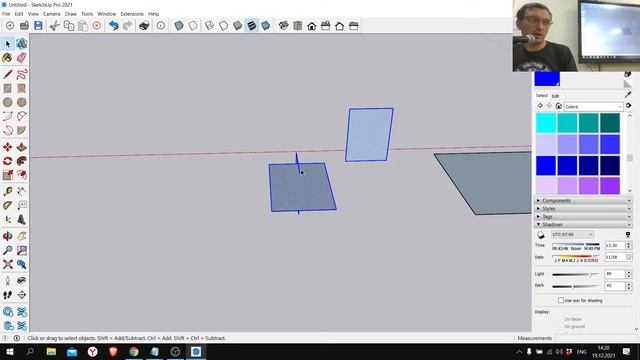Sample paint with eyedropper icon

(x=628, y=95)
